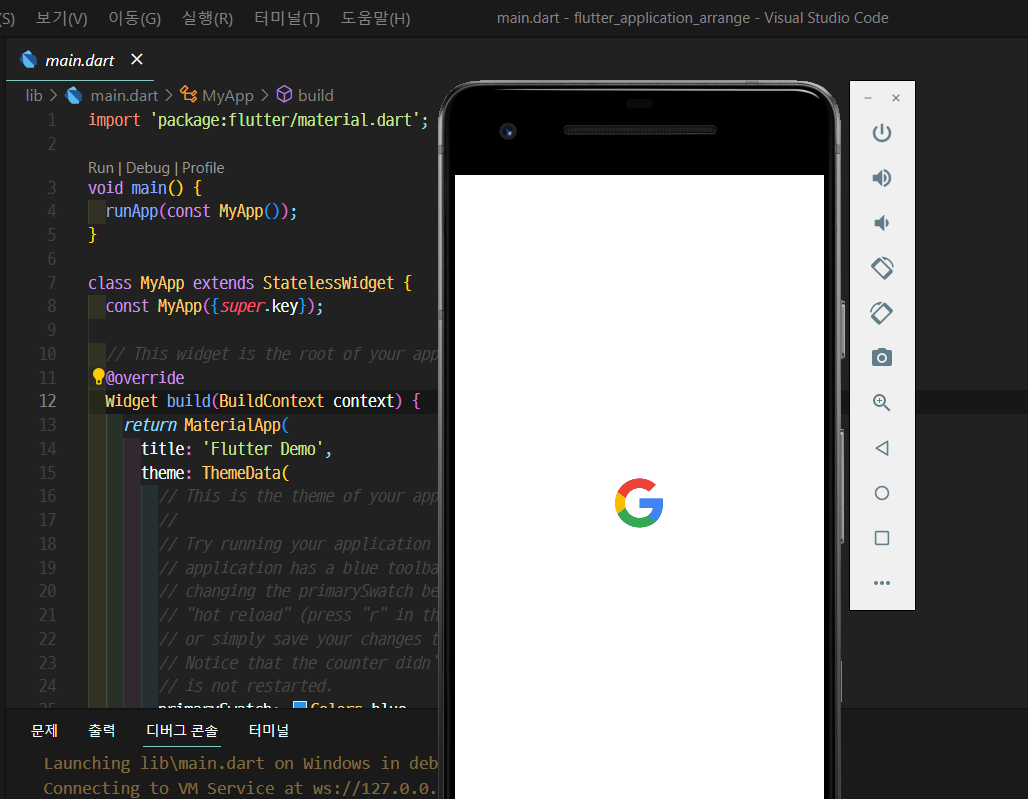Lower volume with emulator volume down icon

click(x=882, y=223)
